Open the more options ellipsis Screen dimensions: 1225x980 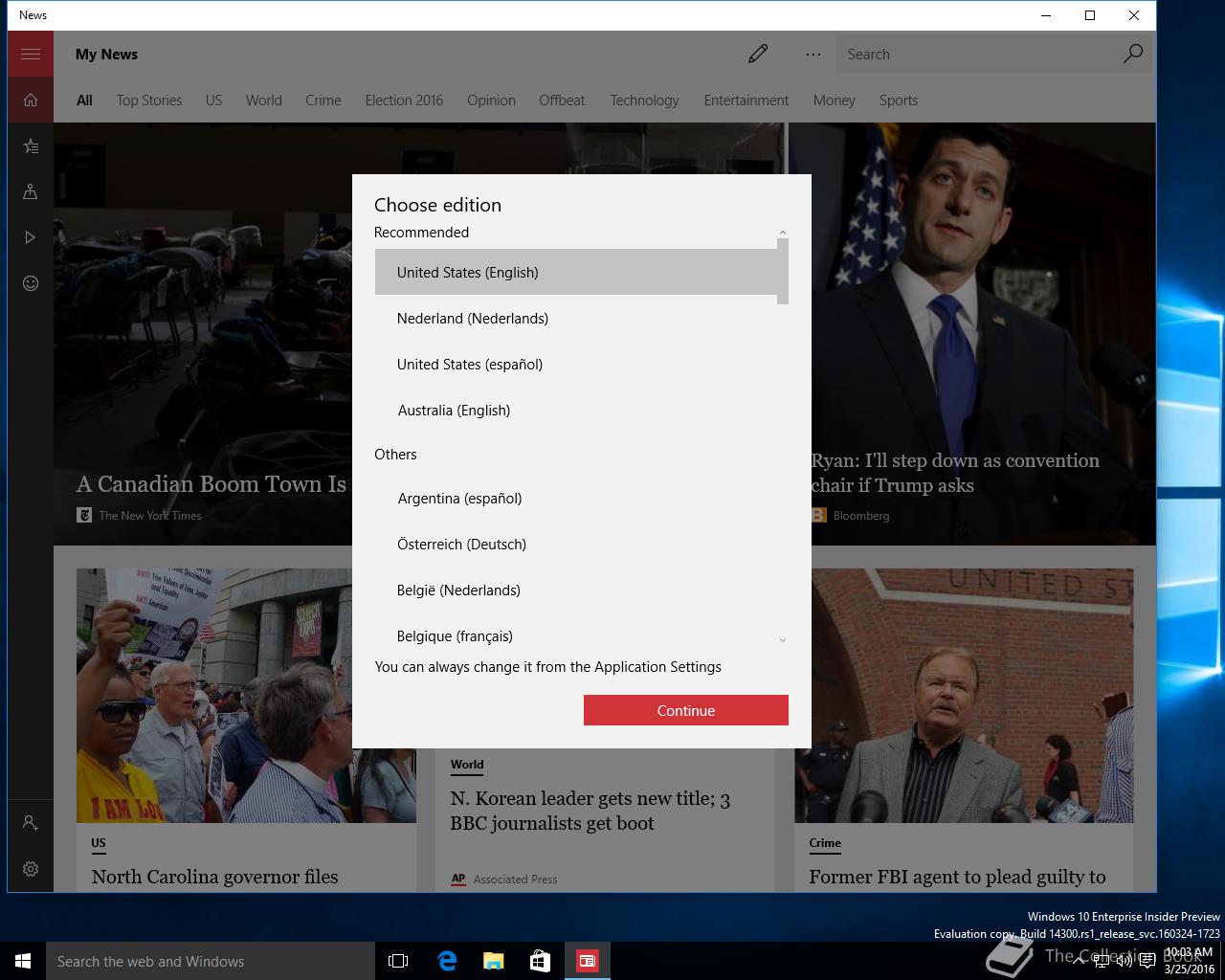click(813, 55)
